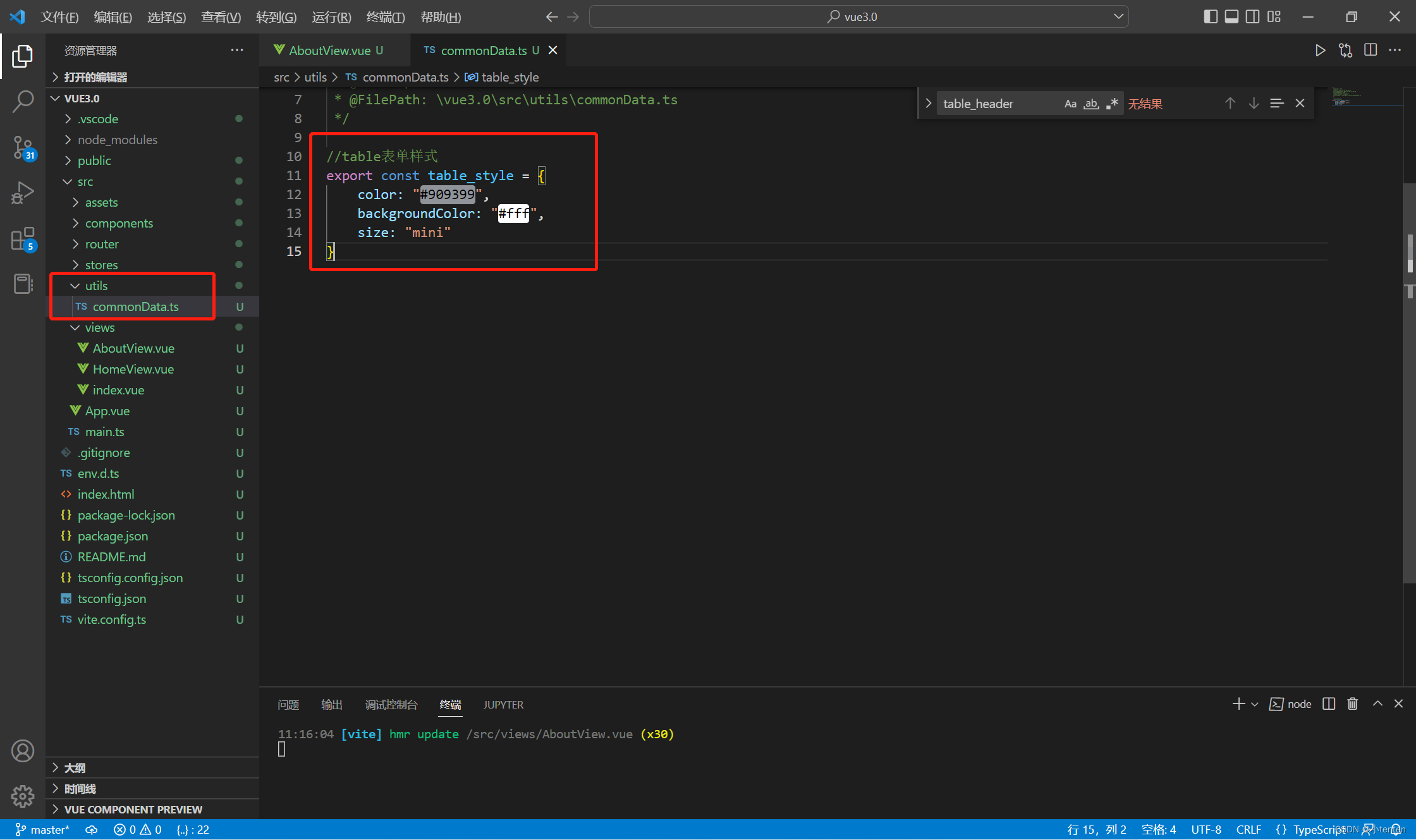Viewport: 1416px width, 840px height.
Task: Go forward with the navigation arrow
Action: pyautogui.click(x=573, y=17)
